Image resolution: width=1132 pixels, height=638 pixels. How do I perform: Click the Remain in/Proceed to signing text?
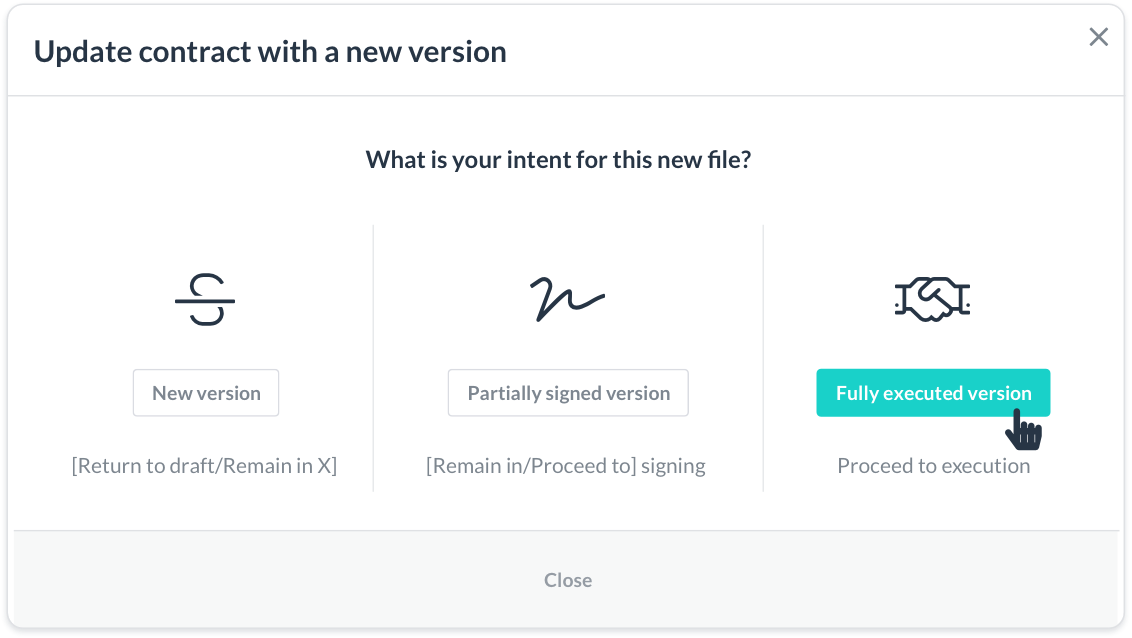point(567,465)
